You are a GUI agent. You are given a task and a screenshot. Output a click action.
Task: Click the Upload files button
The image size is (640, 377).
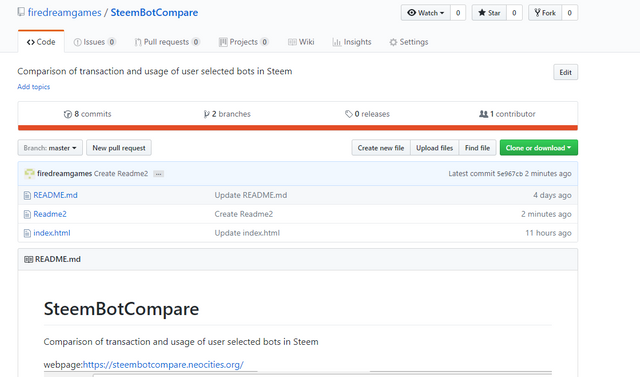tap(434, 148)
